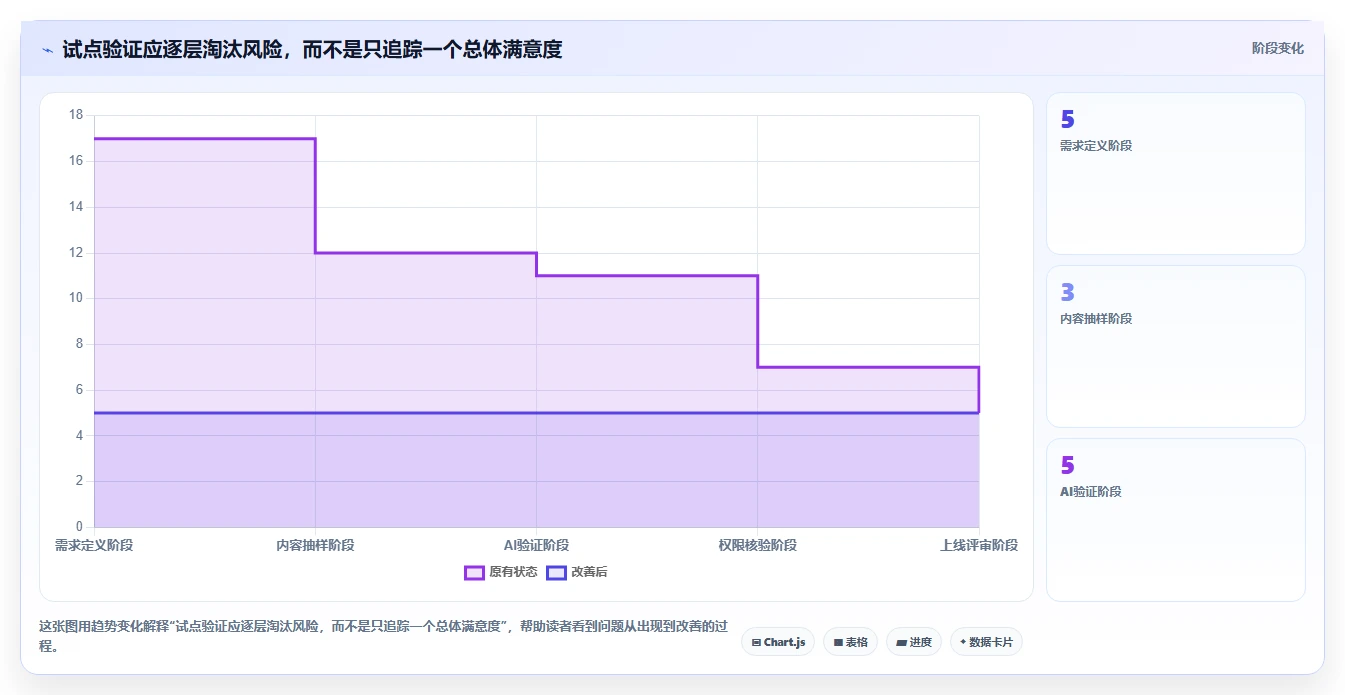Click the star icon in 数据卡片 tag

pyautogui.click(x=963, y=642)
